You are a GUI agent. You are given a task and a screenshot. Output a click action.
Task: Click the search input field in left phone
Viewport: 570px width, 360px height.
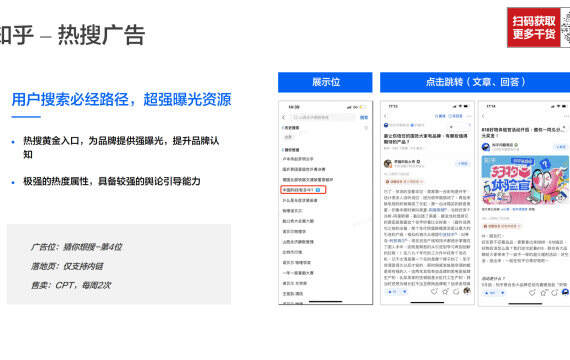323,117
